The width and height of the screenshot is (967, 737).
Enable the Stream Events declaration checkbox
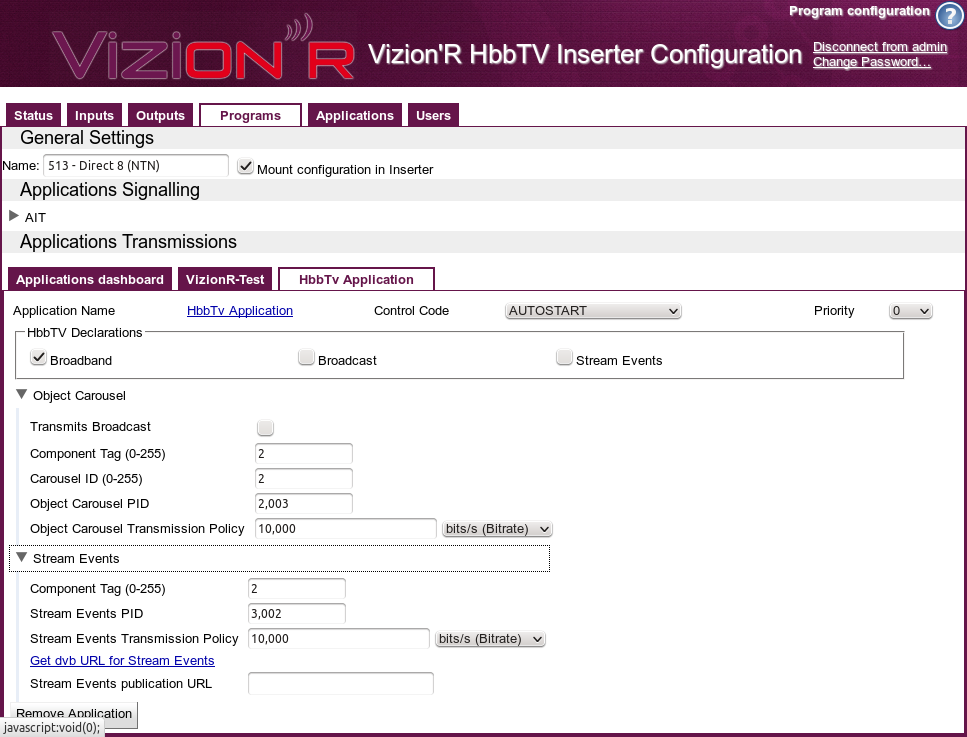564,358
